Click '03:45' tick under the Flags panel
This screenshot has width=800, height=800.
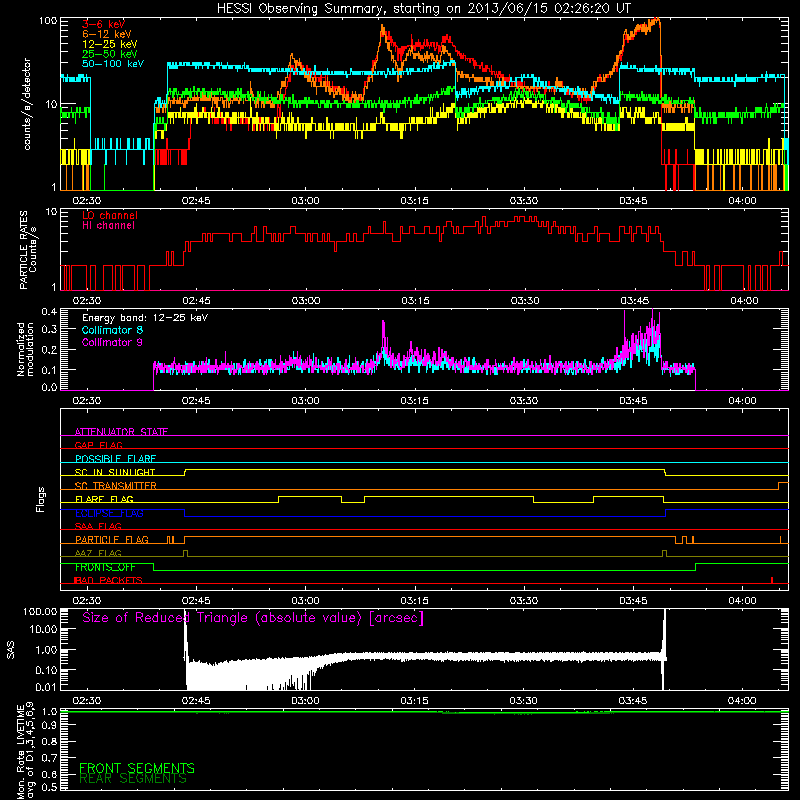(x=633, y=601)
